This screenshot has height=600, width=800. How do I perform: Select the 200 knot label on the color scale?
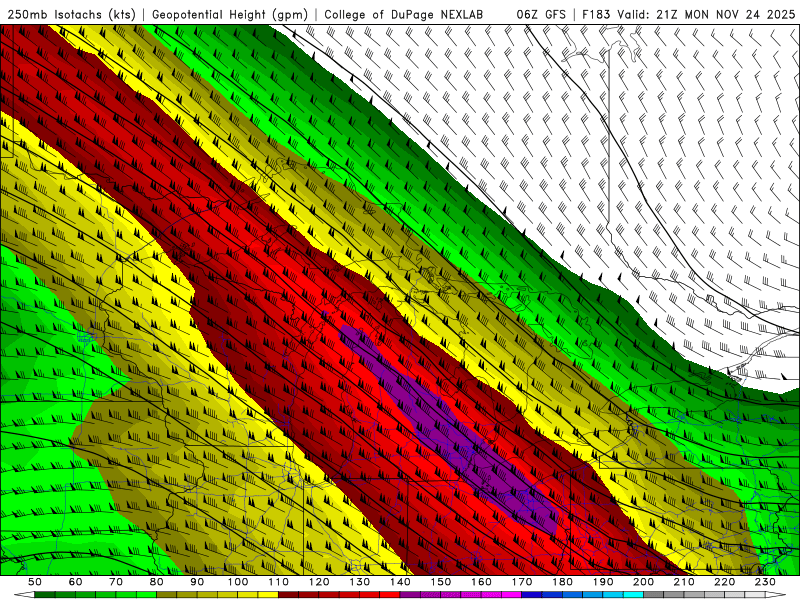point(643,582)
